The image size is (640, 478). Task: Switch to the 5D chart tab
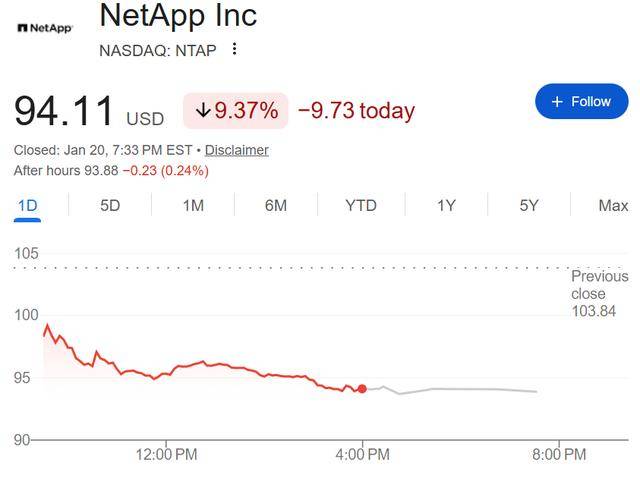[110, 205]
